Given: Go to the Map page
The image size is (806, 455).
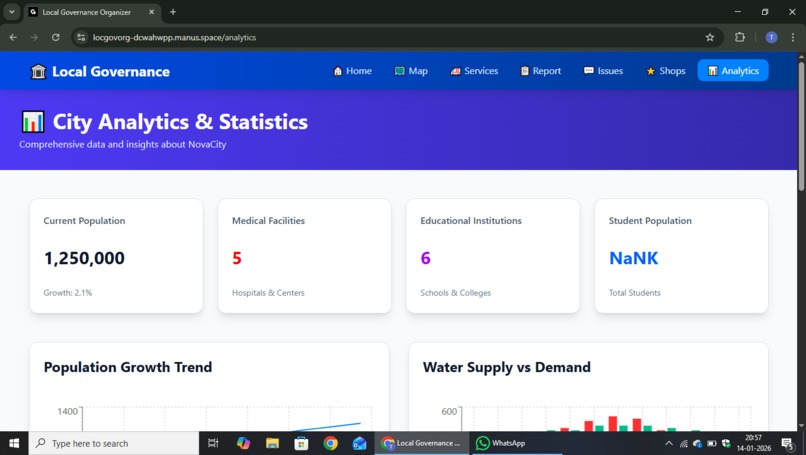Looking at the screenshot, I should click(411, 71).
